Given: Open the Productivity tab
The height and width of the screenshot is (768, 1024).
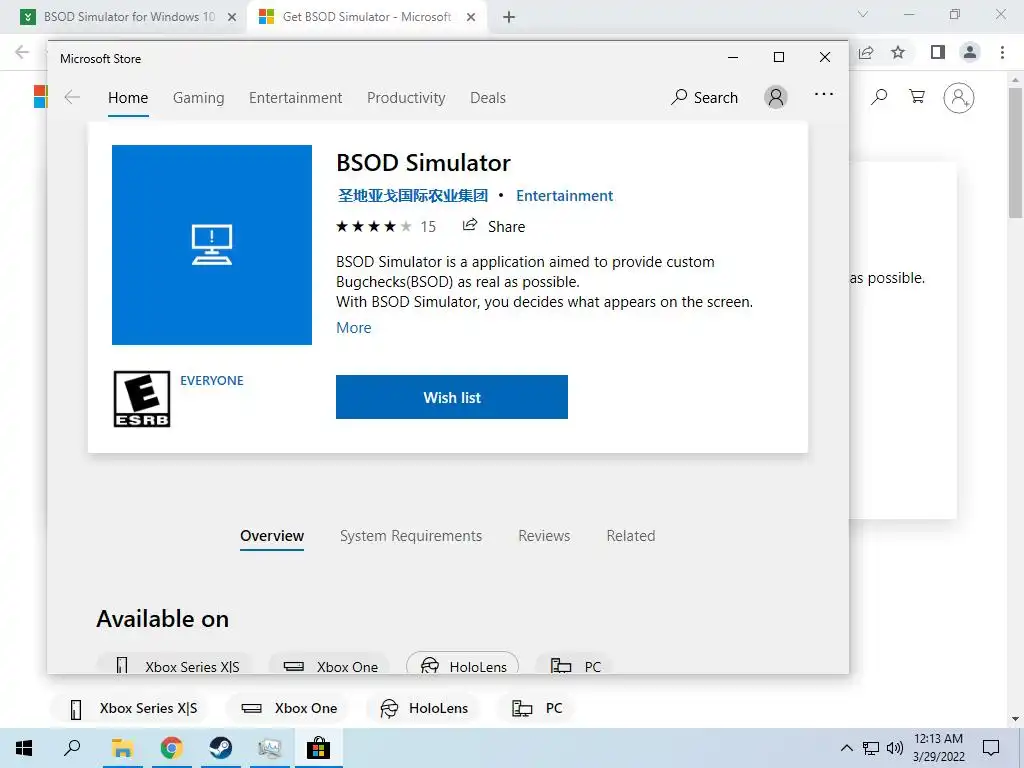Looking at the screenshot, I should point(406,98).
